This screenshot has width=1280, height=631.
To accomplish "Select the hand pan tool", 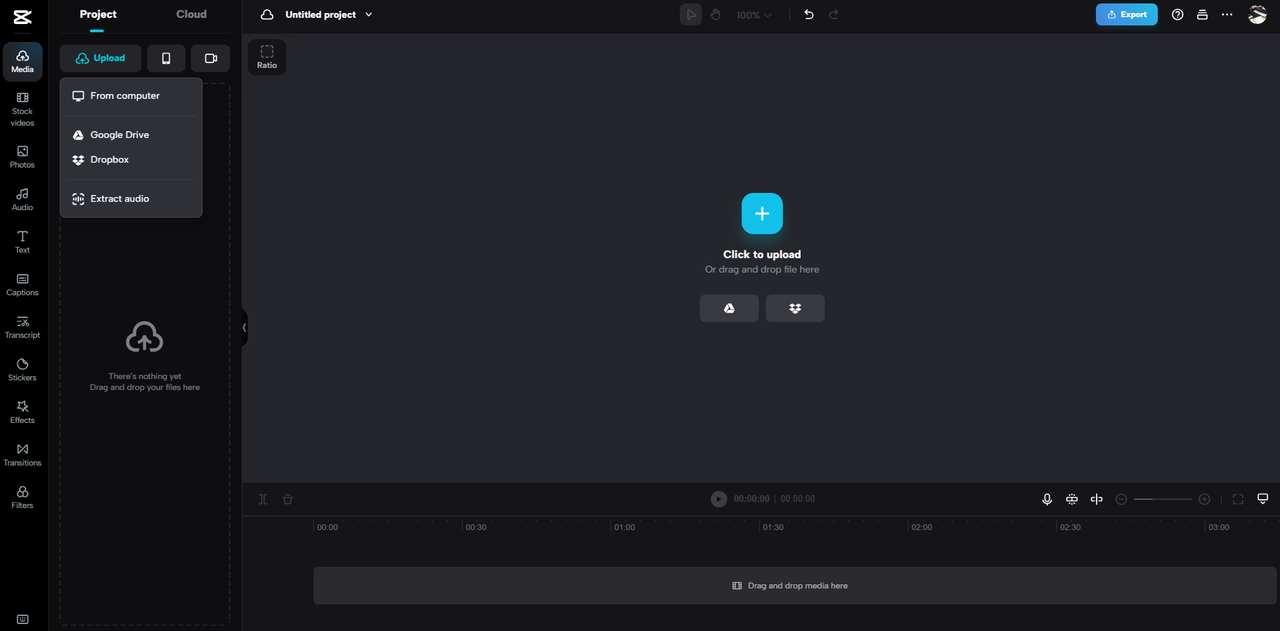I will [x=716, y=15].
